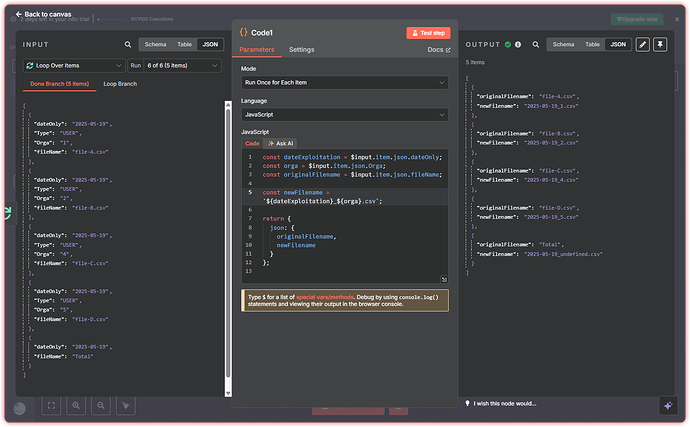Image resolution: width=690 pixels, height=427 pixels.
Task: Switch INPUT view to Schema
Action: point(155,44)
